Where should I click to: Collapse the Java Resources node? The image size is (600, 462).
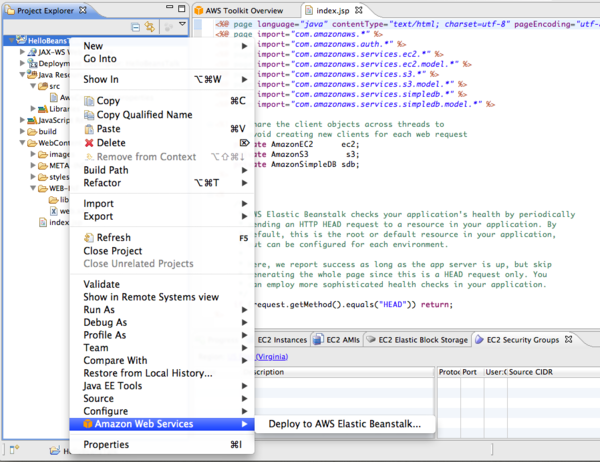(22, 74)
